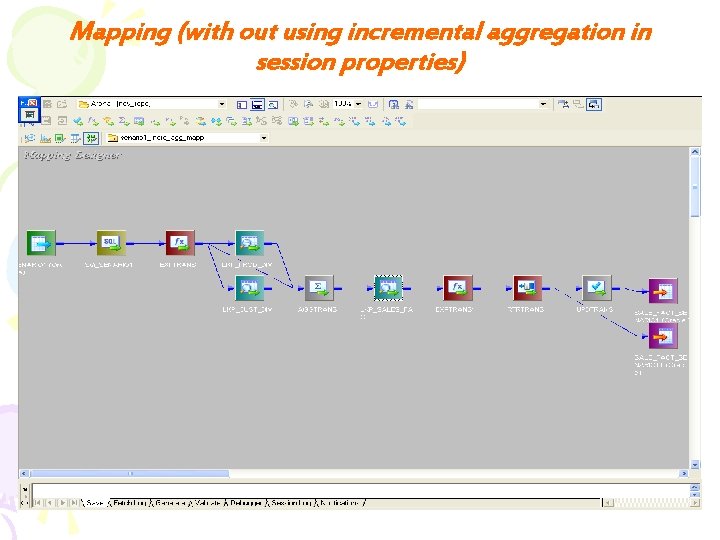Switch to the Generate output tab
Image resolution: width=720 pixels, height=540 pixels.
point(170,503)
